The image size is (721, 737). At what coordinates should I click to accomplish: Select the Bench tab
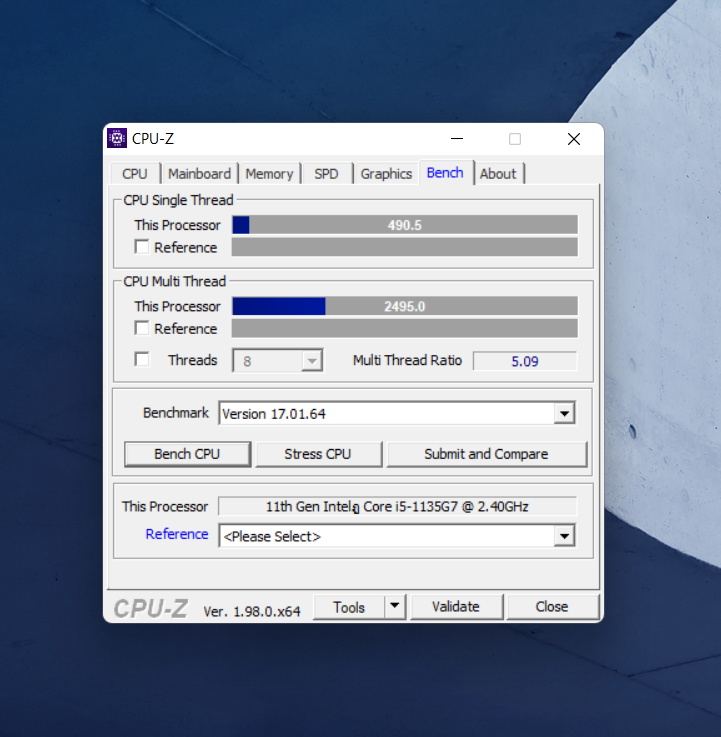click(x=445, y=173)
